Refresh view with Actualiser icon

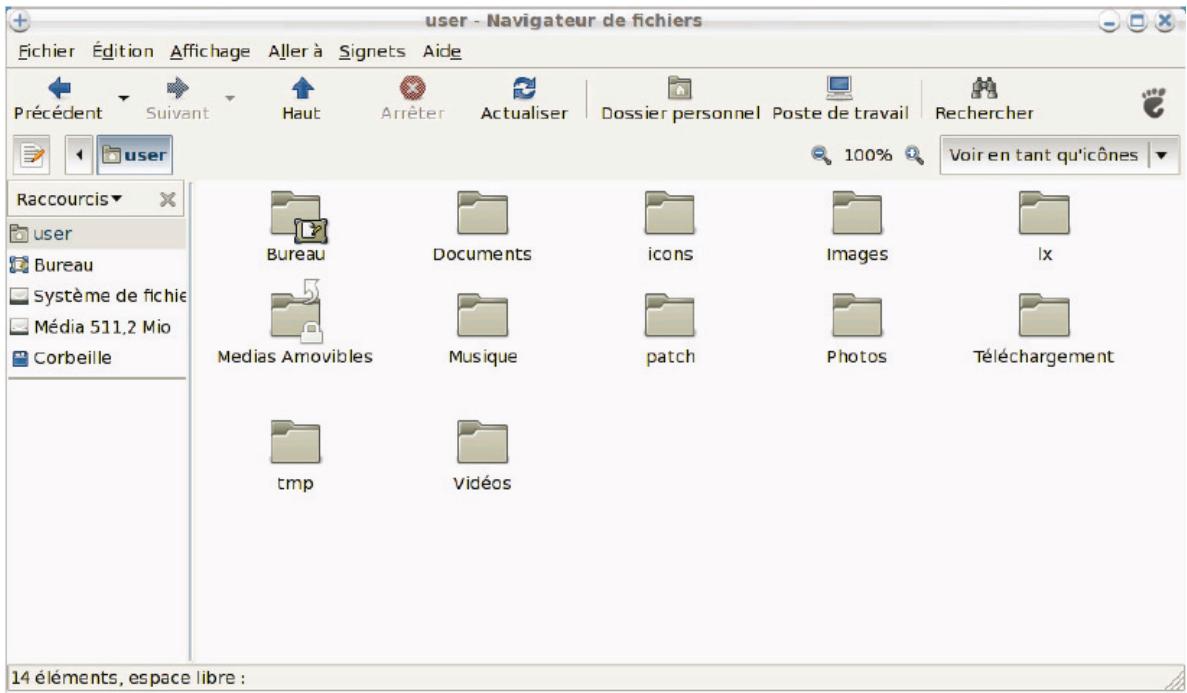[x=524, y=89]
